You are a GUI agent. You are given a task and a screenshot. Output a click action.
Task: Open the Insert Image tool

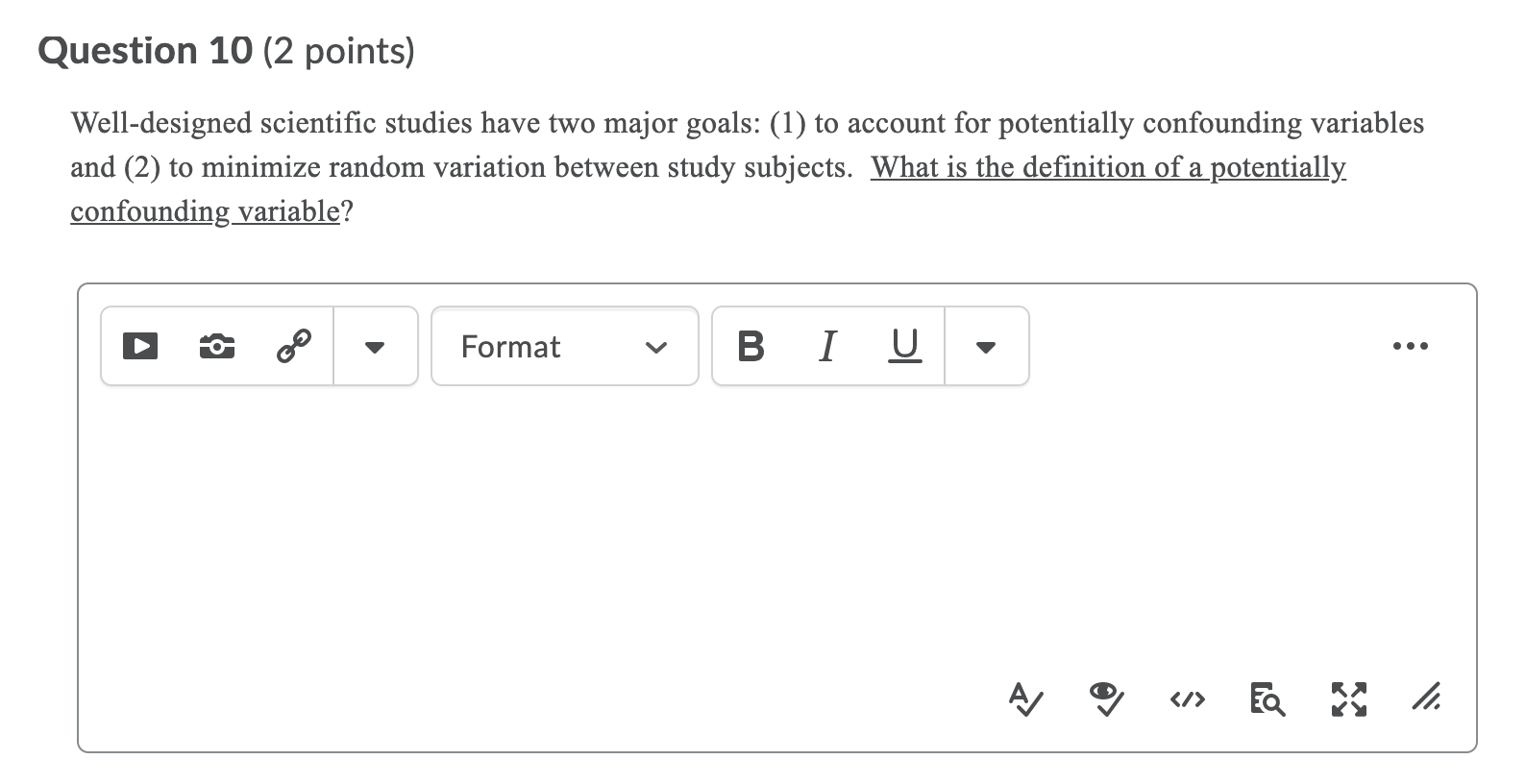pos(216,346)
